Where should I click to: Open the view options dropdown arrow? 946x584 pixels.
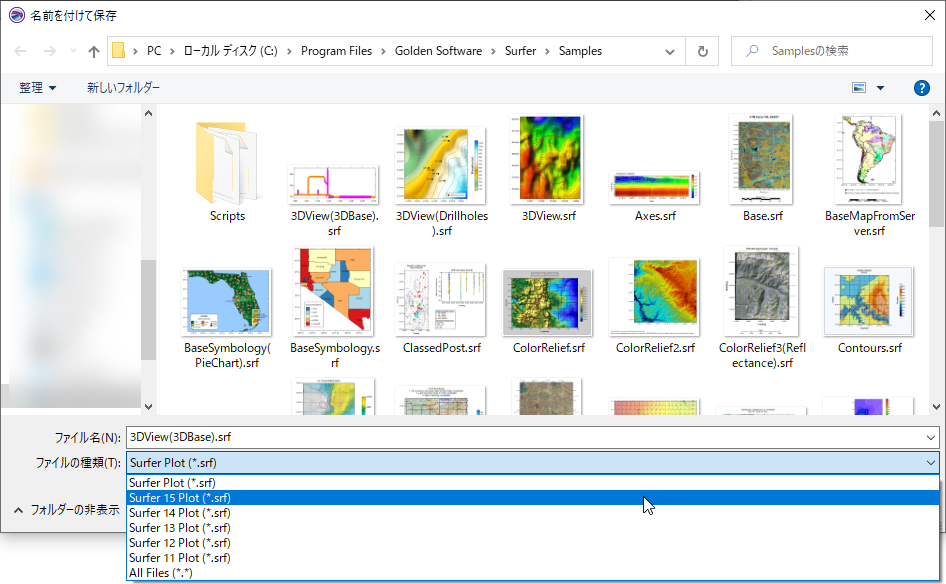pos(880,88)
